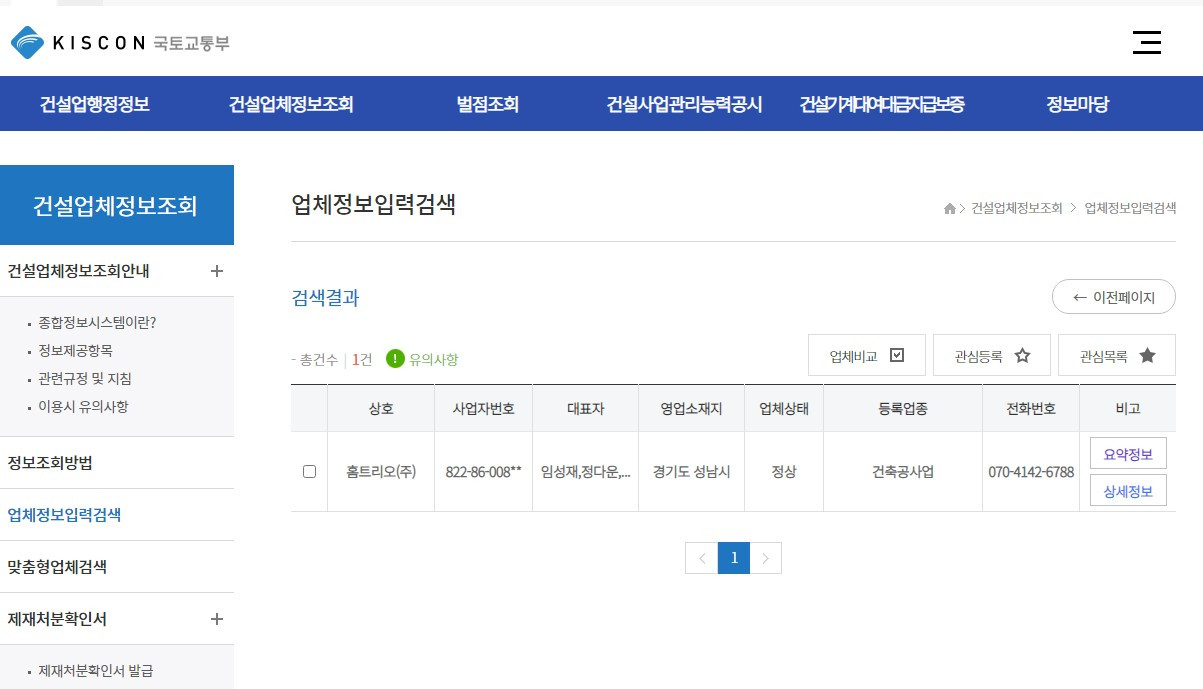This screenshot has height=689, width=1203.
Task: Click the 건설업체정보조회 breadcrumb link
Action: coord(1017,209)
